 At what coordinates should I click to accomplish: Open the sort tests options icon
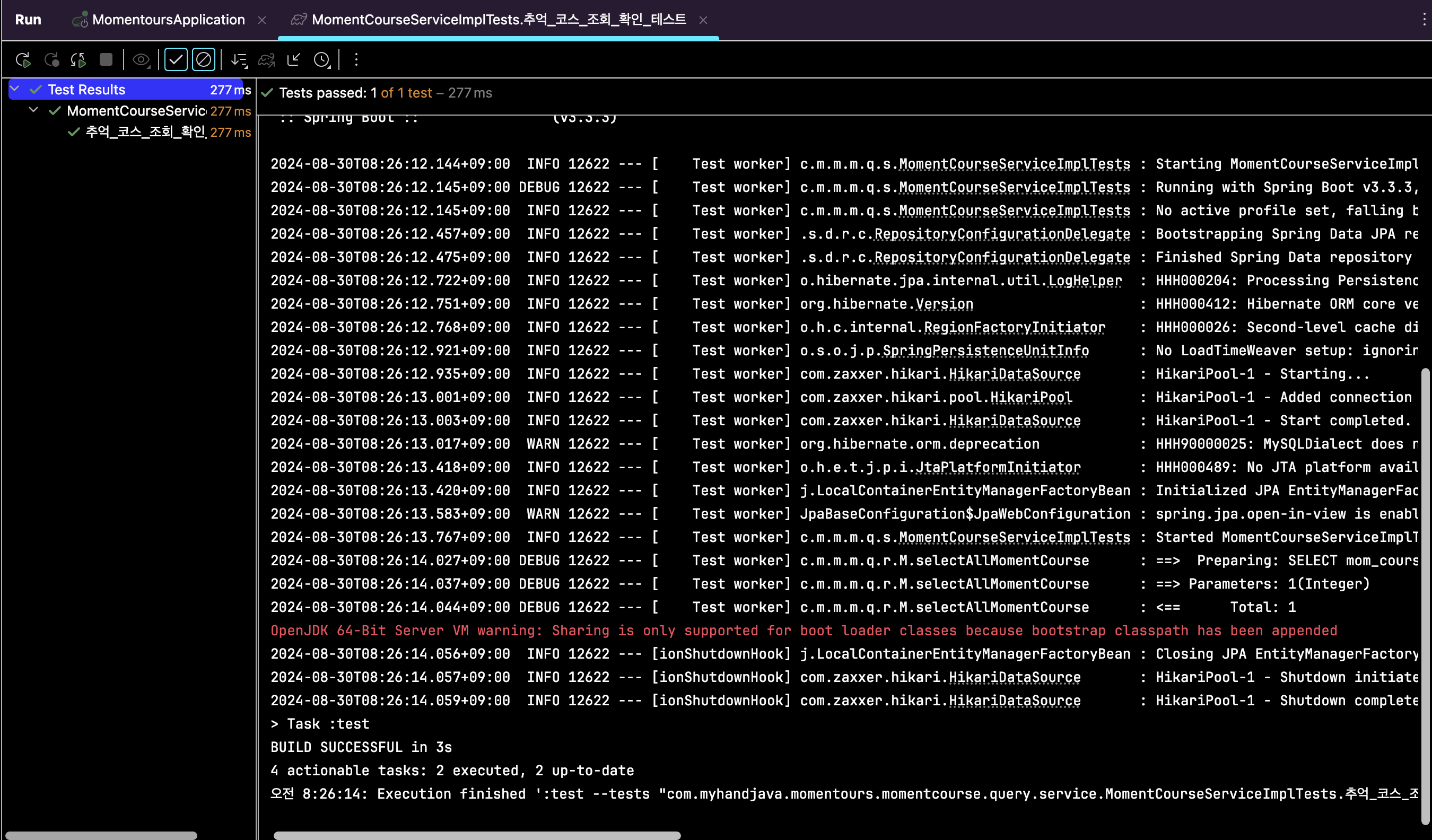[x=239, y=60]
